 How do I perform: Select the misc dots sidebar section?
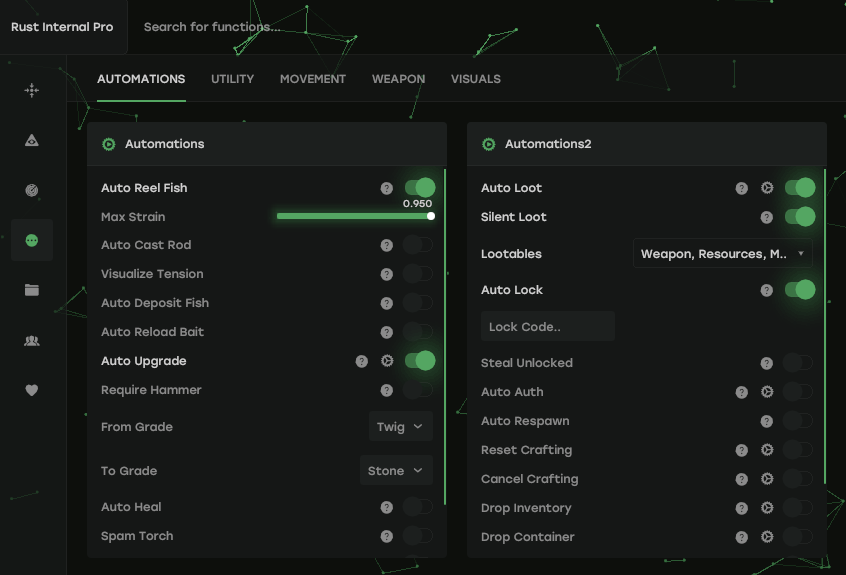pyautogui.click(x=32, y=240)
